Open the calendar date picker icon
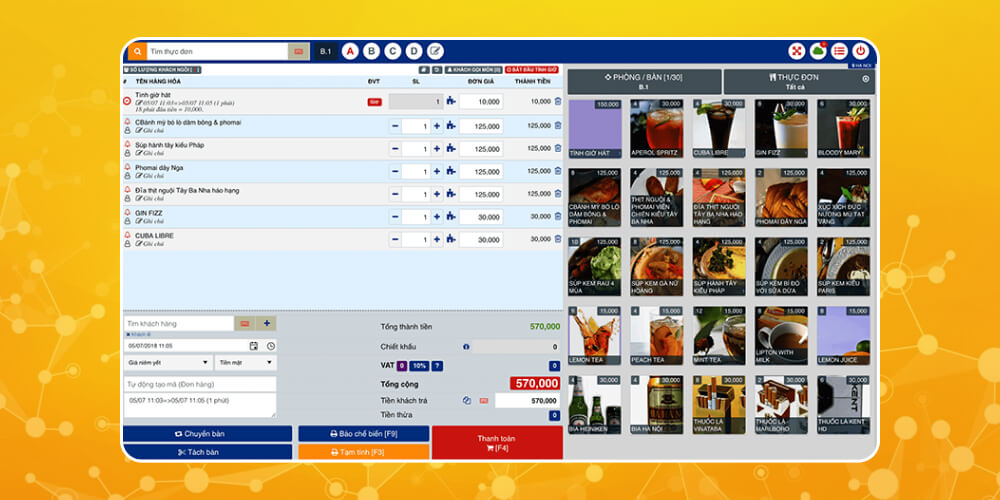 [x=254, y=346]
